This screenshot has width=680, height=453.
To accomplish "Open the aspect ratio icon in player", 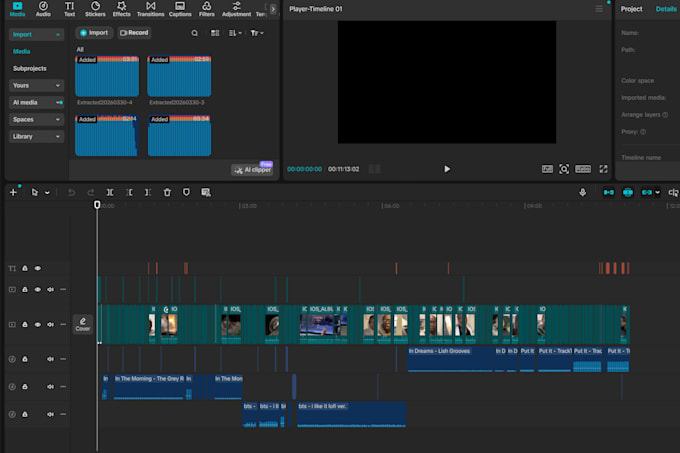I will coord(547,169).
